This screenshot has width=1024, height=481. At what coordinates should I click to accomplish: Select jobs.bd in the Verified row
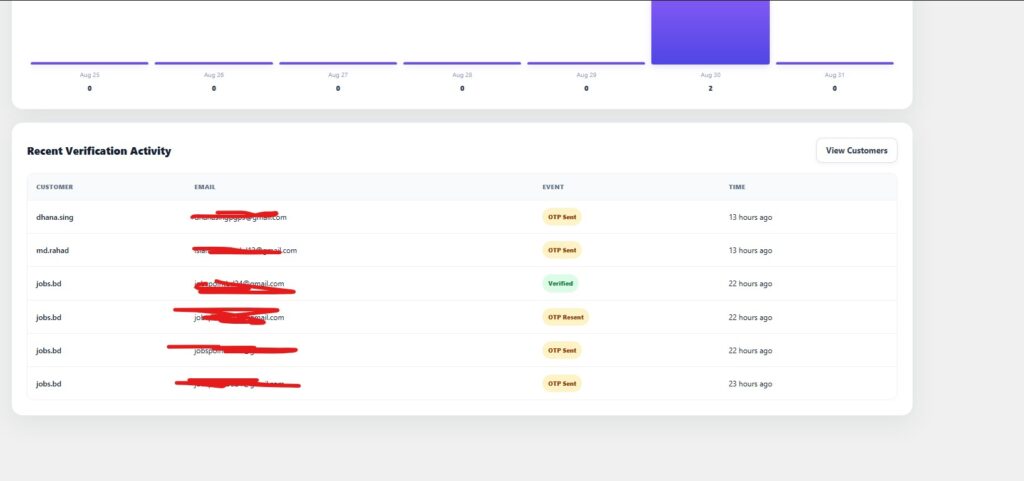[49, 284]
